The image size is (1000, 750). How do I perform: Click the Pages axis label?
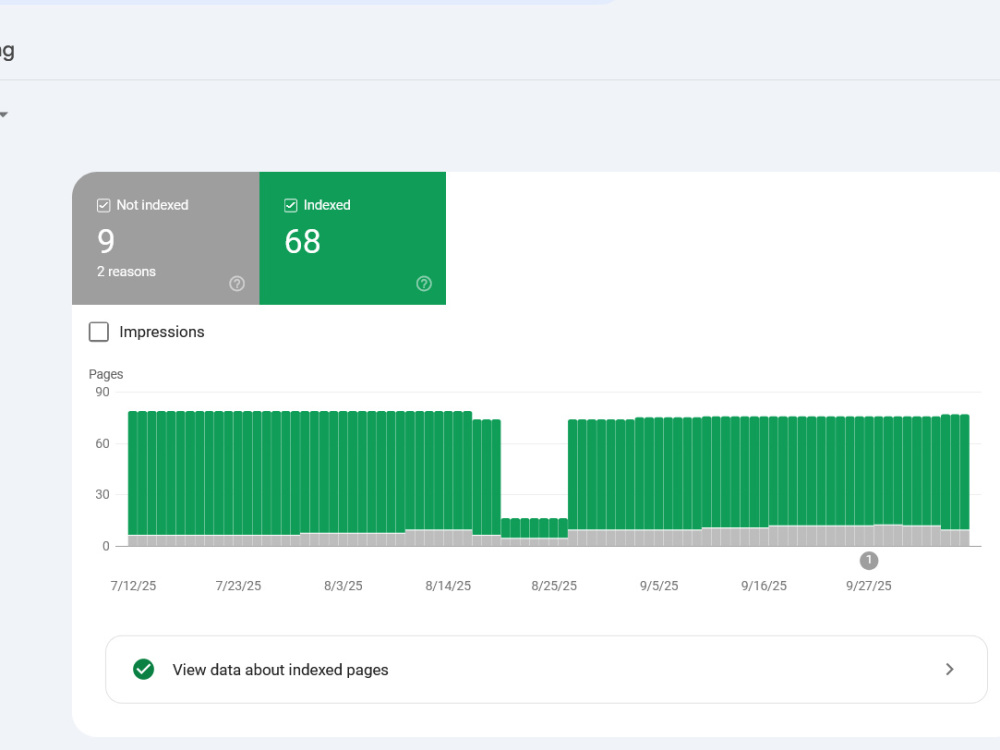106,374
